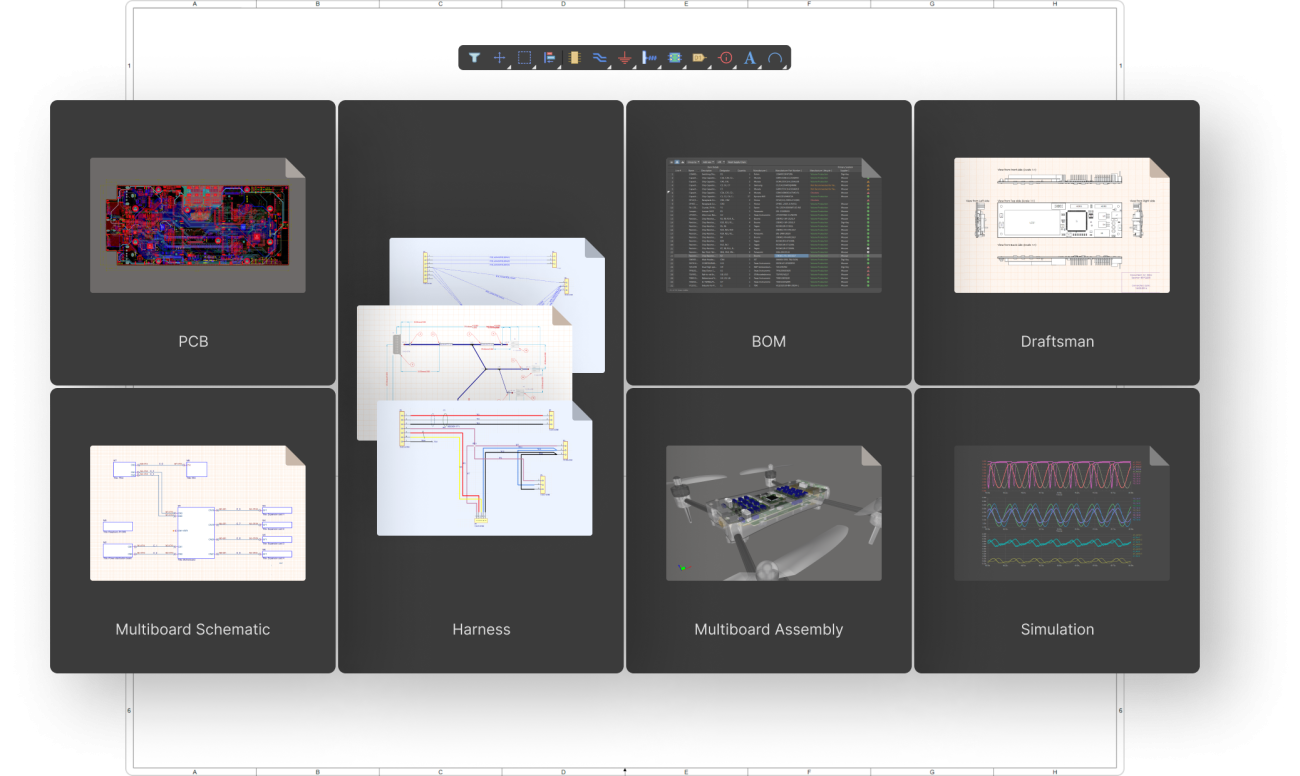
Task: Activate the rectangular selection tool
Action: [524, 58]
